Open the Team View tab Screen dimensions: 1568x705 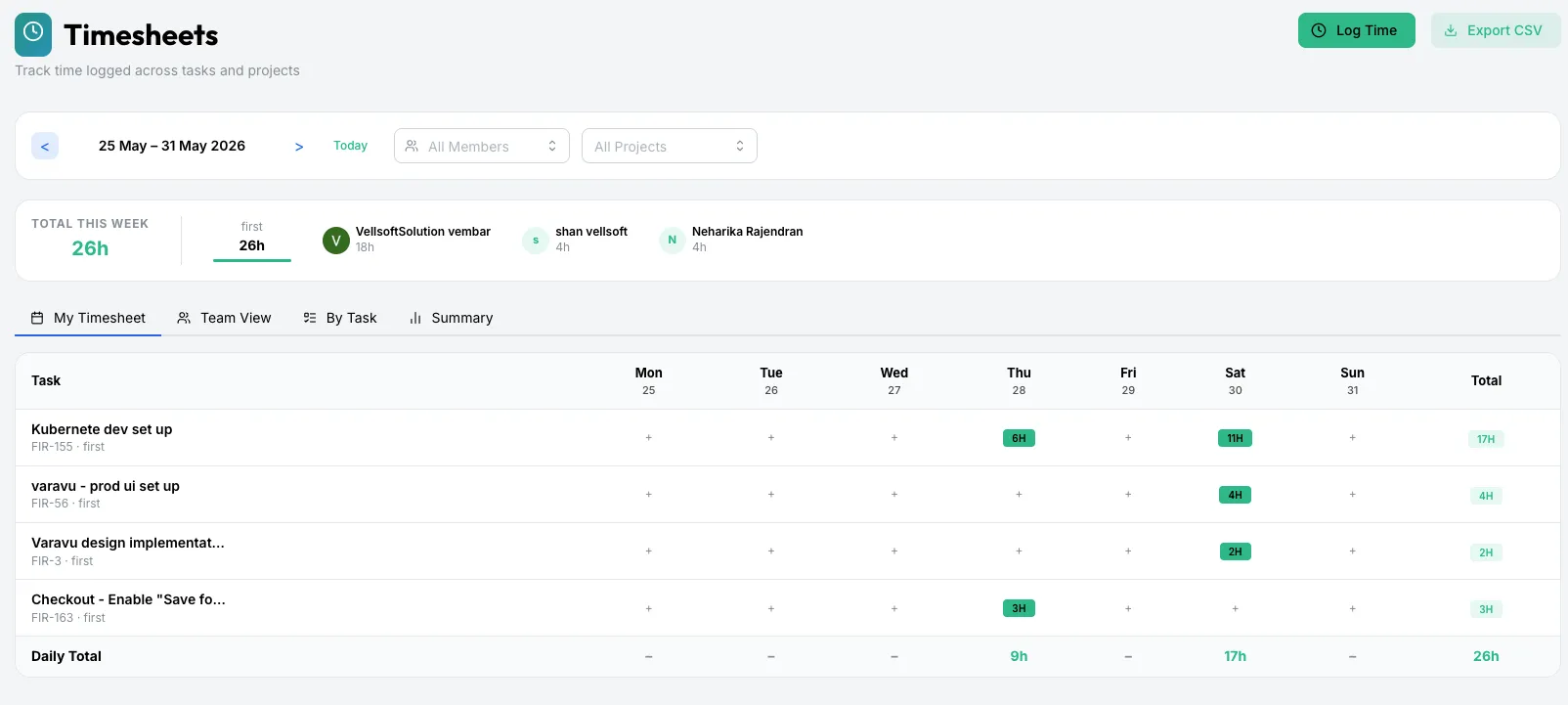(x=224, y=318)
